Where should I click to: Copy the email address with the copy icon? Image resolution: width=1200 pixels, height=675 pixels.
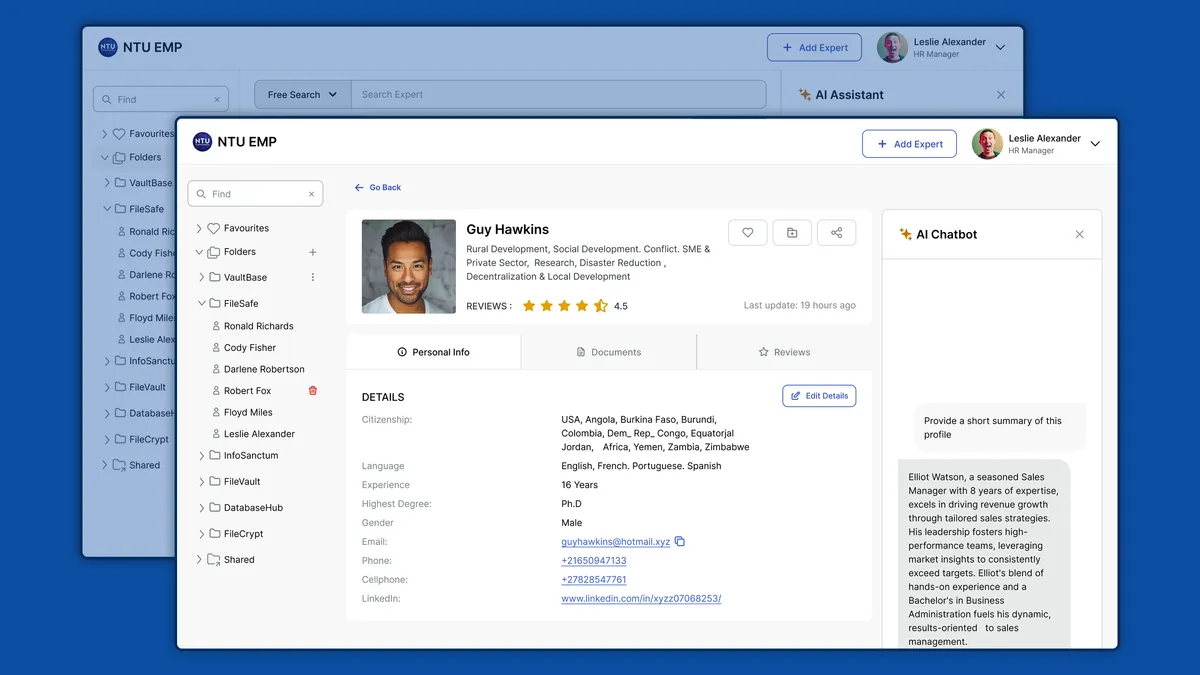tap(680, 542)
